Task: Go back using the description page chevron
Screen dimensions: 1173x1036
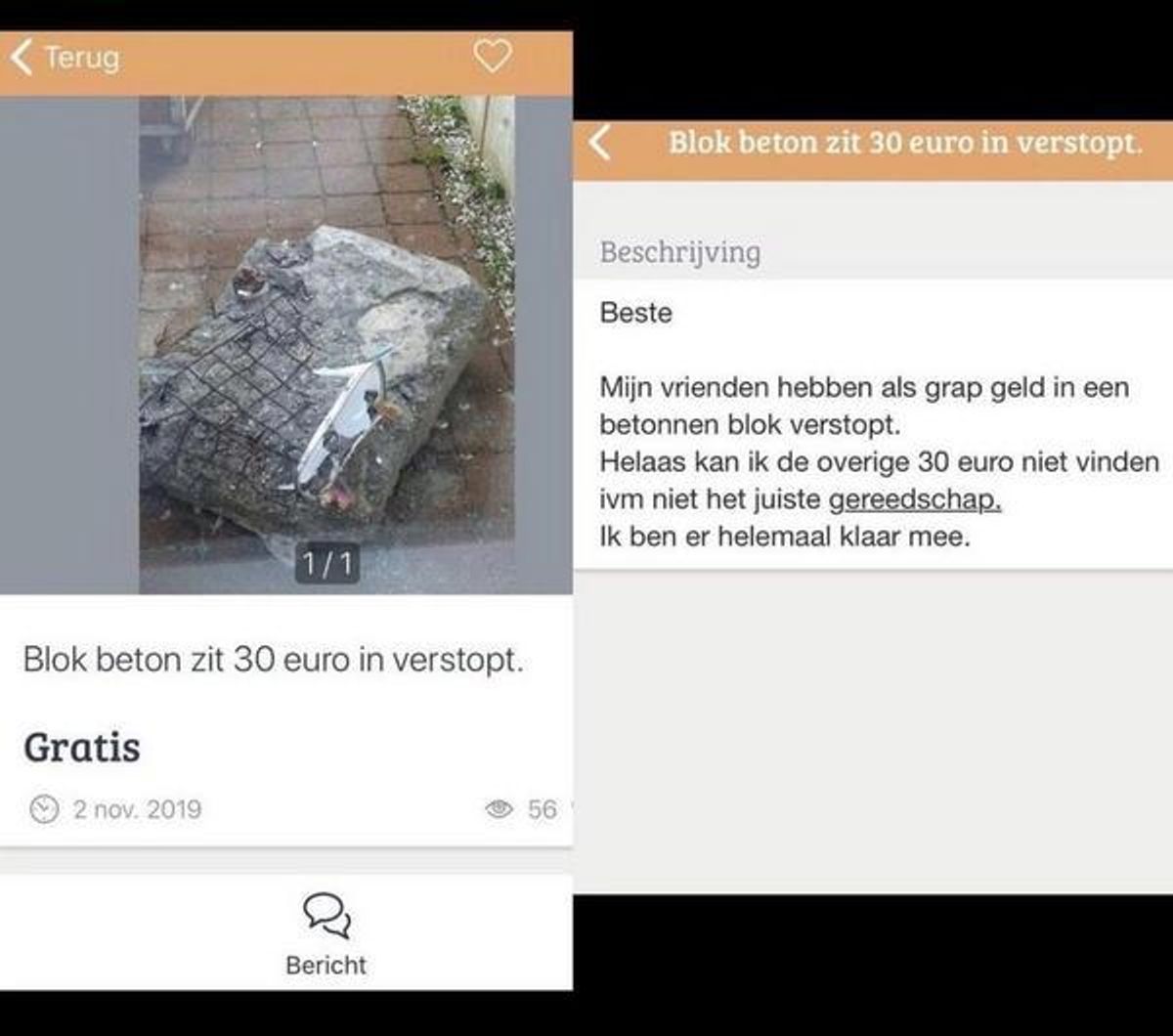Action: tap(599, 144)
